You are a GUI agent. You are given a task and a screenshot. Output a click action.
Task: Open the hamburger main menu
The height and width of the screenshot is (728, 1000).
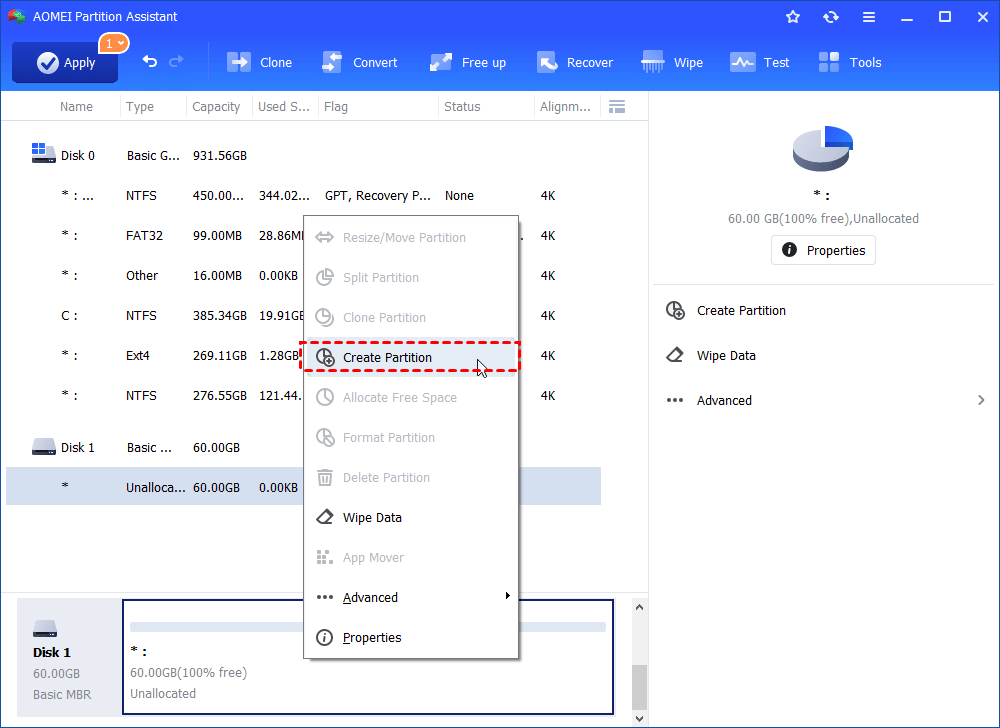click(868, 16)
